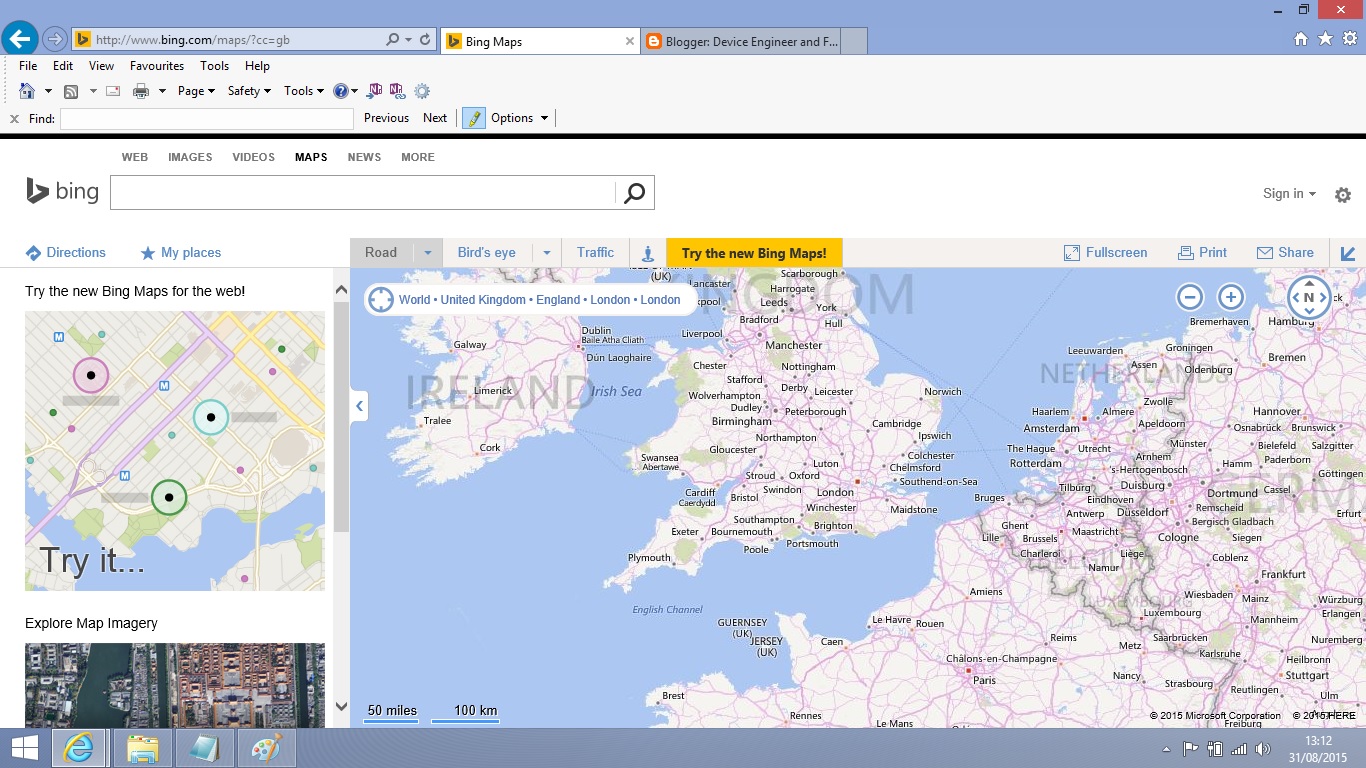1366x768 pixels.
Task: Open the Bing MORE menu
Action: [418, 157]
